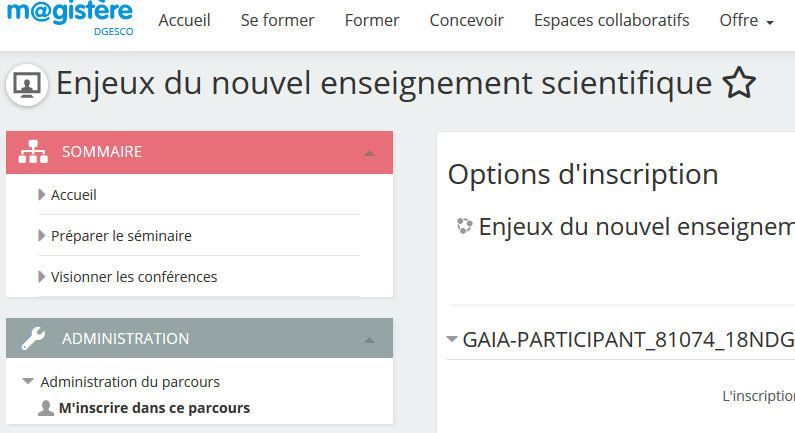The width and height of the screenshot is (795, 433).
Task: Open the Offre dropdown menu
Action: coord(746,21)
